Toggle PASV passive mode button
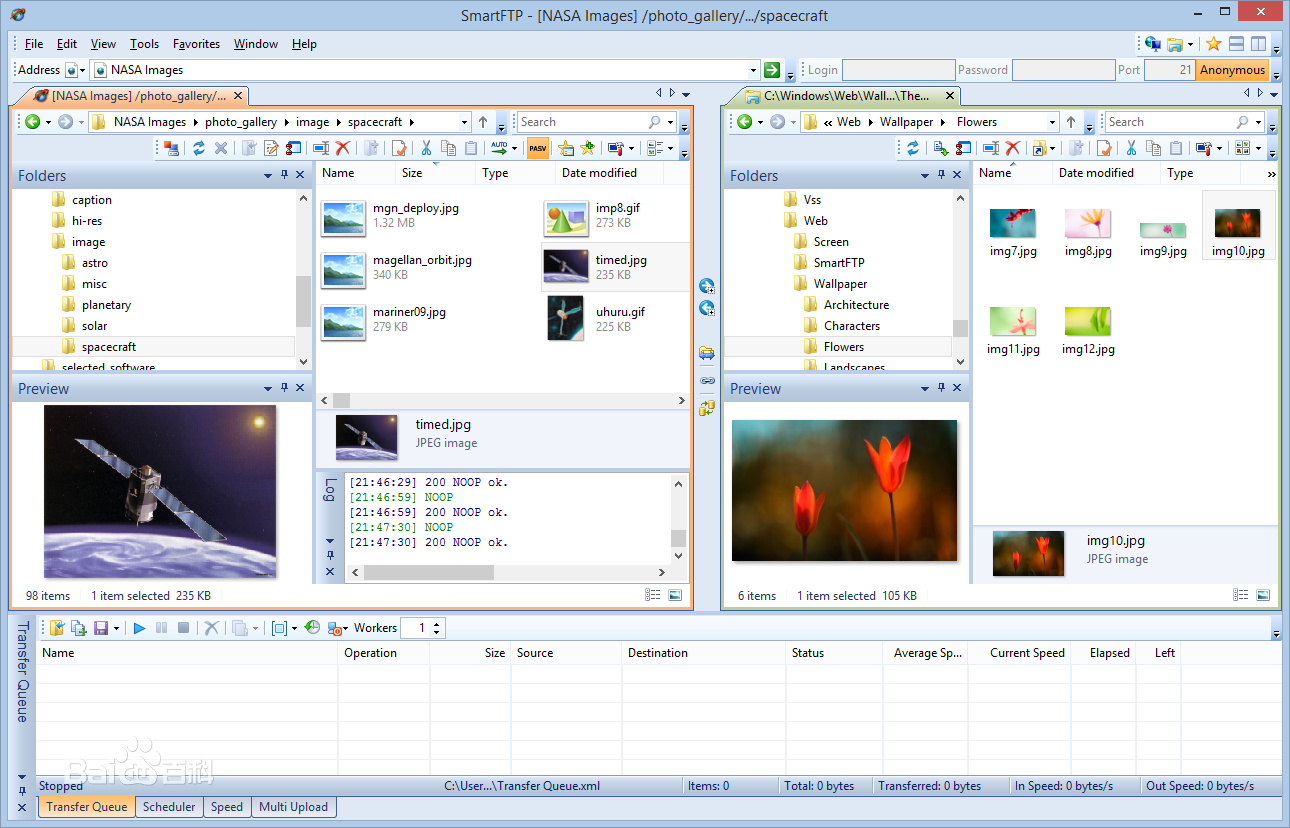 (538, 148)
